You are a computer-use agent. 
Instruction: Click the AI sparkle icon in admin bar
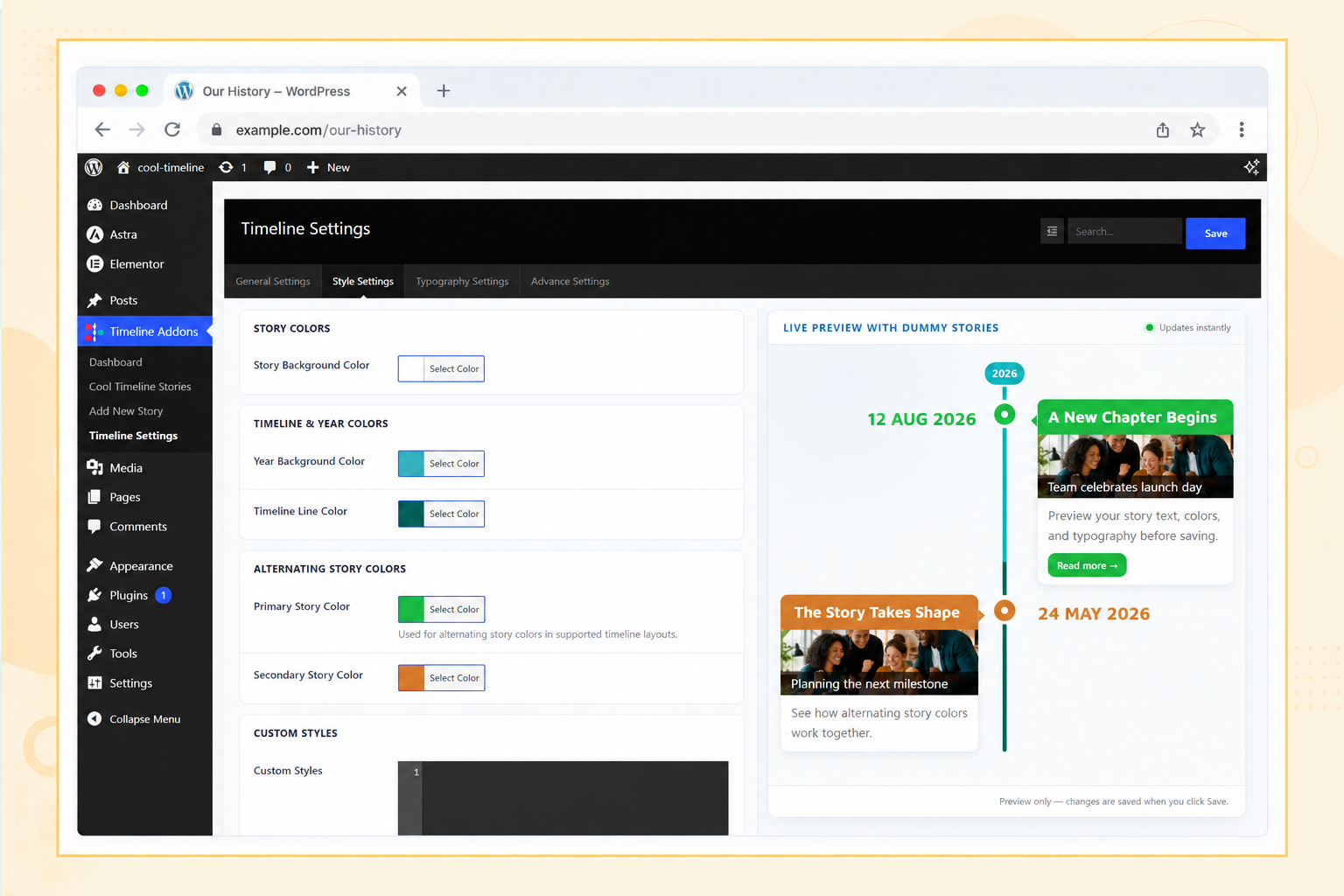pos(1251,167)
